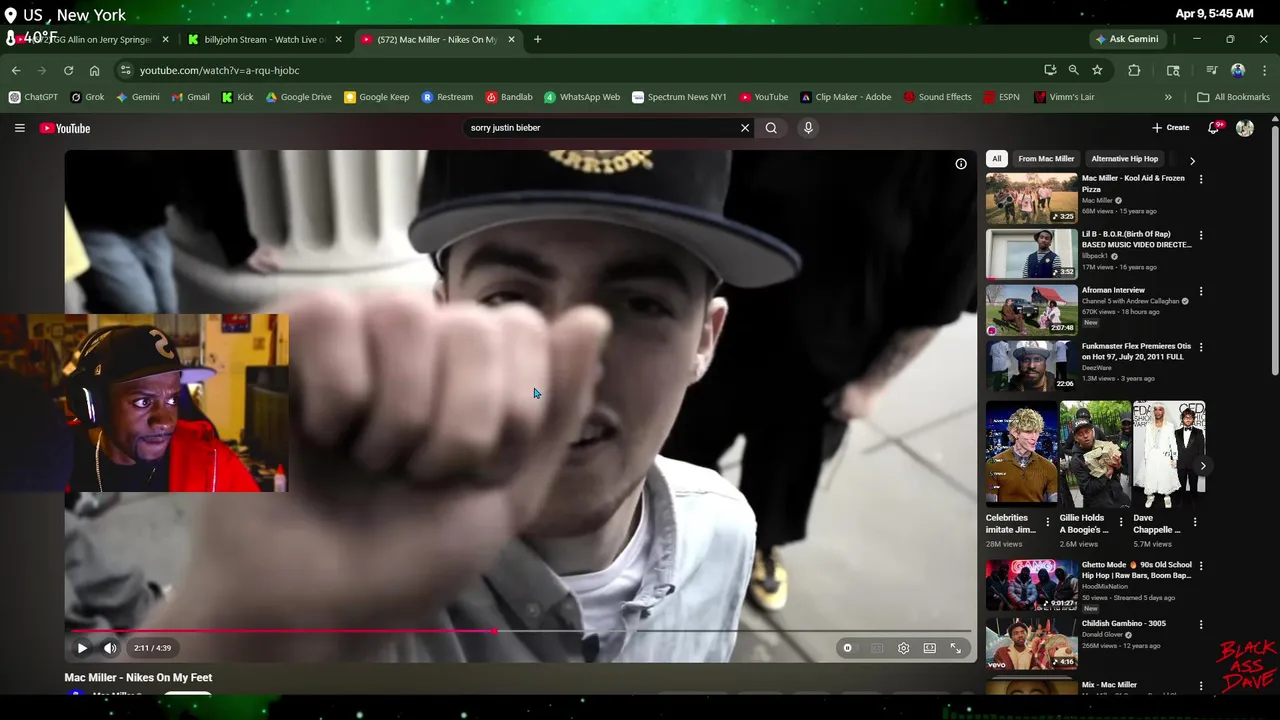1280x720 pixels.
Task: Open options for Funkmaster Flex video
Action: coord(1201,347)
